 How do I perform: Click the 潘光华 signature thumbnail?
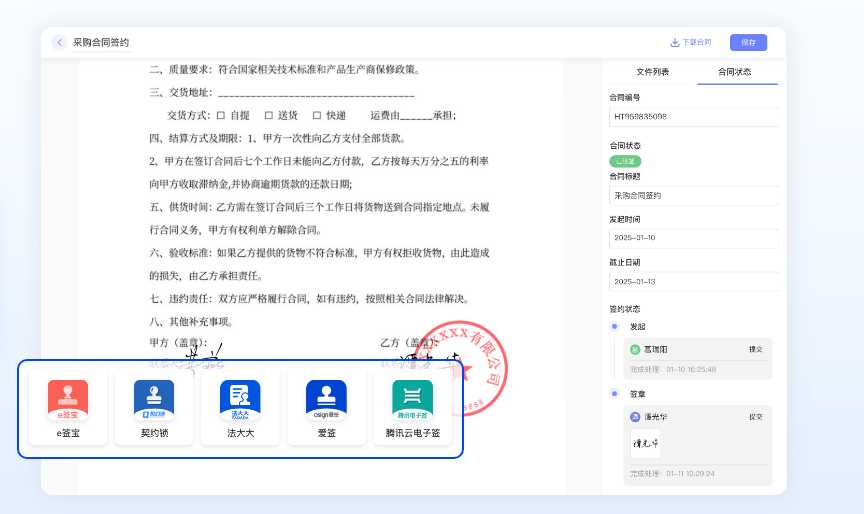point(645,443)
